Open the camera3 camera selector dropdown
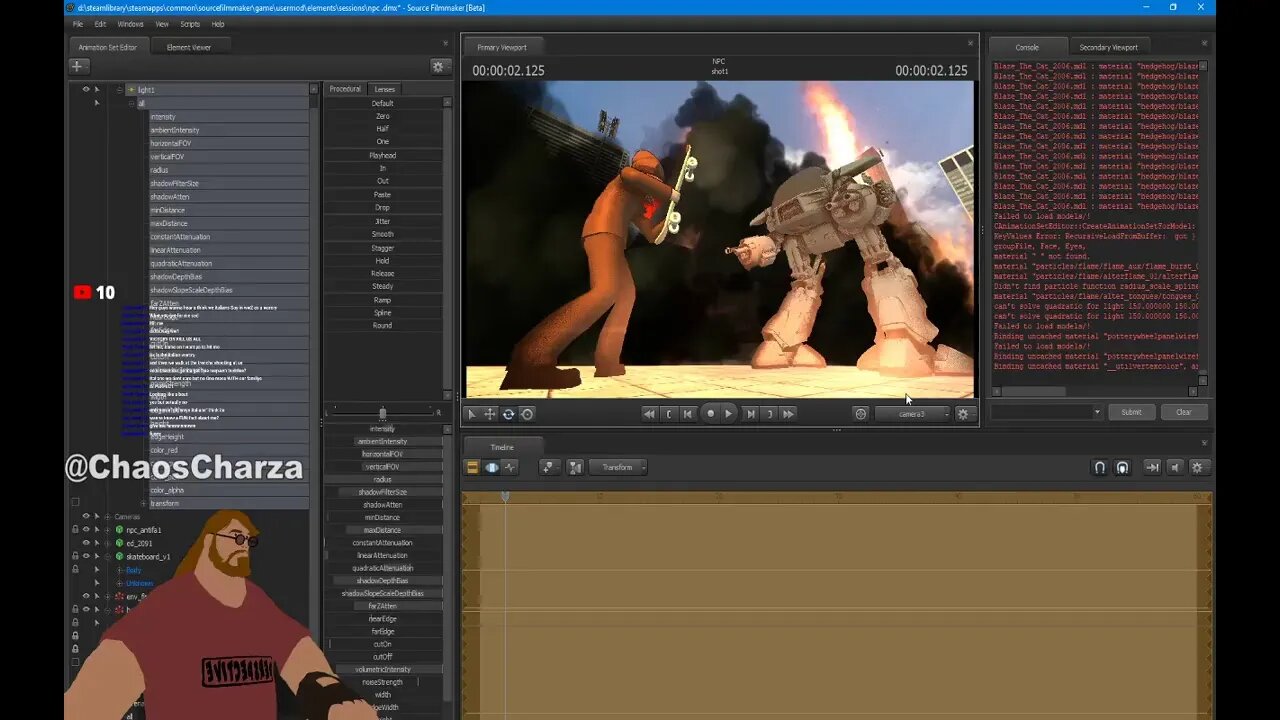 pyautogui.click(x=912, y=414)
